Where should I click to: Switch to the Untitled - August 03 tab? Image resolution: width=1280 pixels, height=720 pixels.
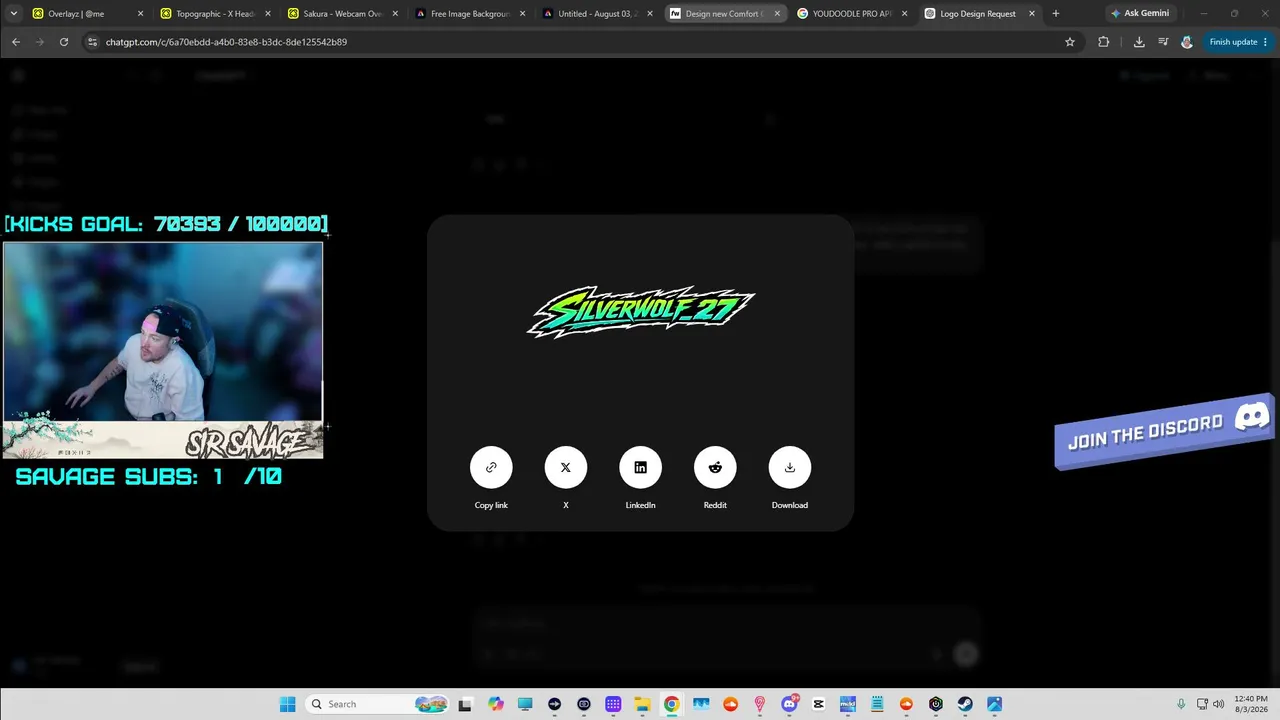595,14
